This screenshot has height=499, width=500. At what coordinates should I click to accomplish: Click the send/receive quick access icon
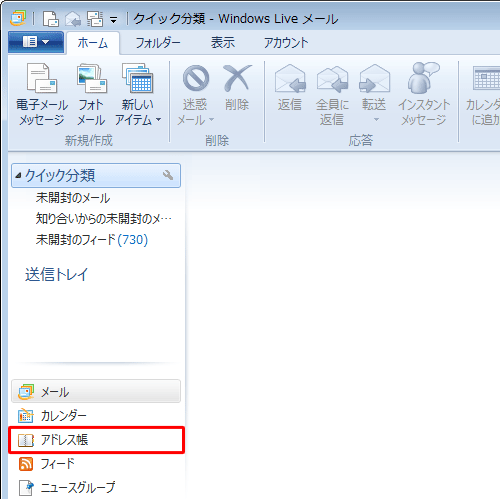click(95, 19)
